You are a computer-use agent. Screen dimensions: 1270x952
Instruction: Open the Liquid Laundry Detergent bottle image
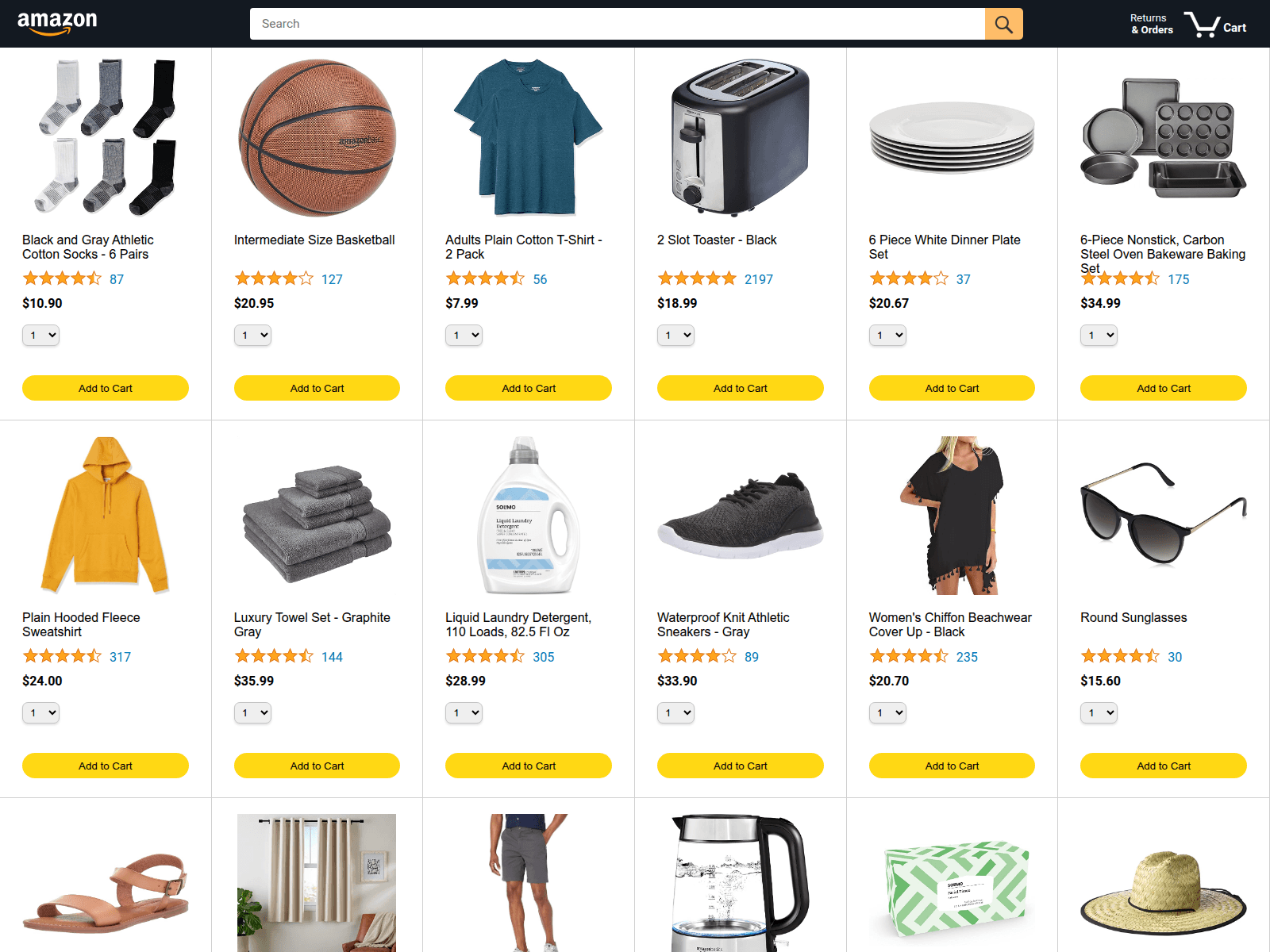click(529, 516)
